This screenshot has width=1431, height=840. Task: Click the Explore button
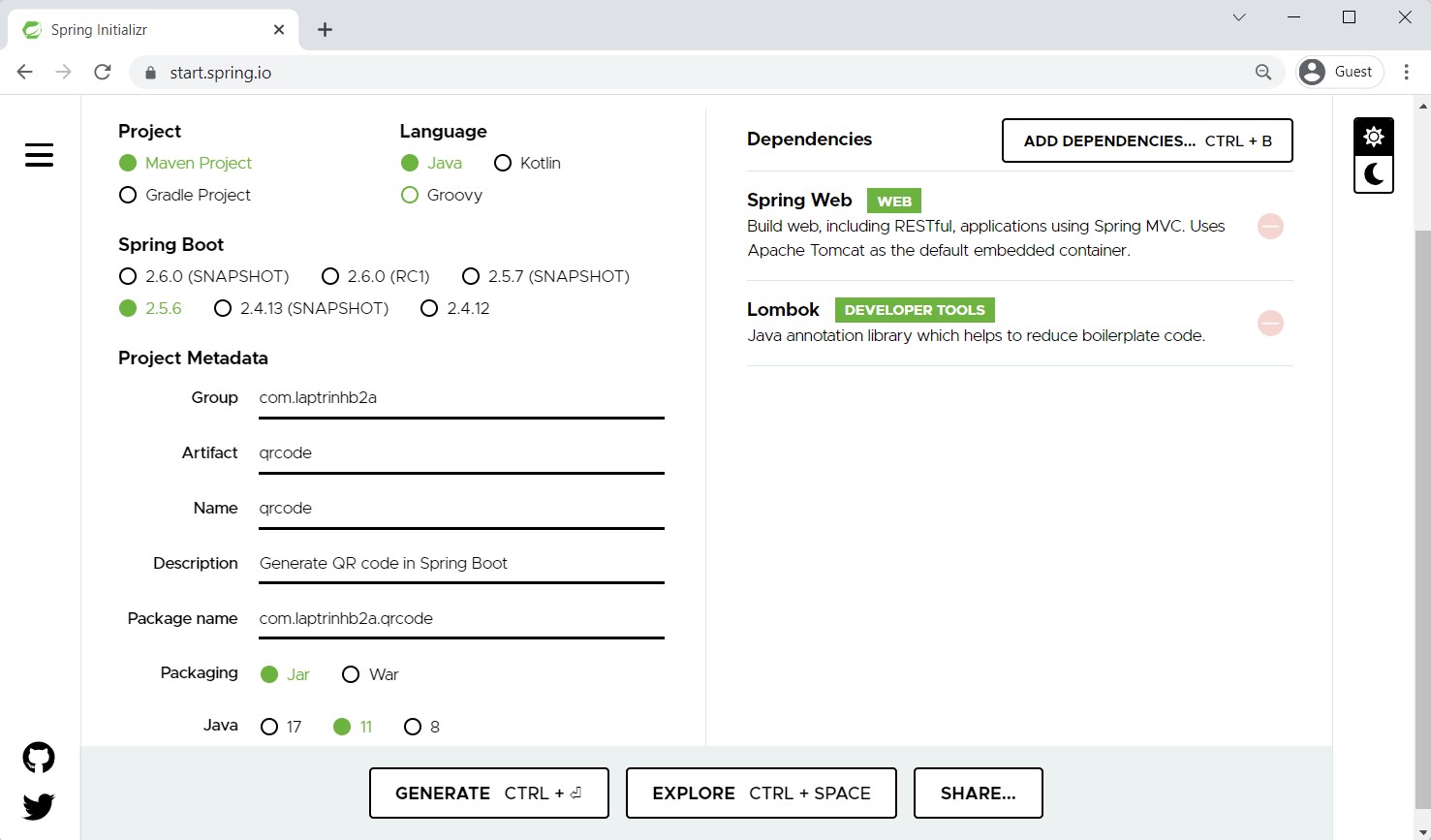762,793
